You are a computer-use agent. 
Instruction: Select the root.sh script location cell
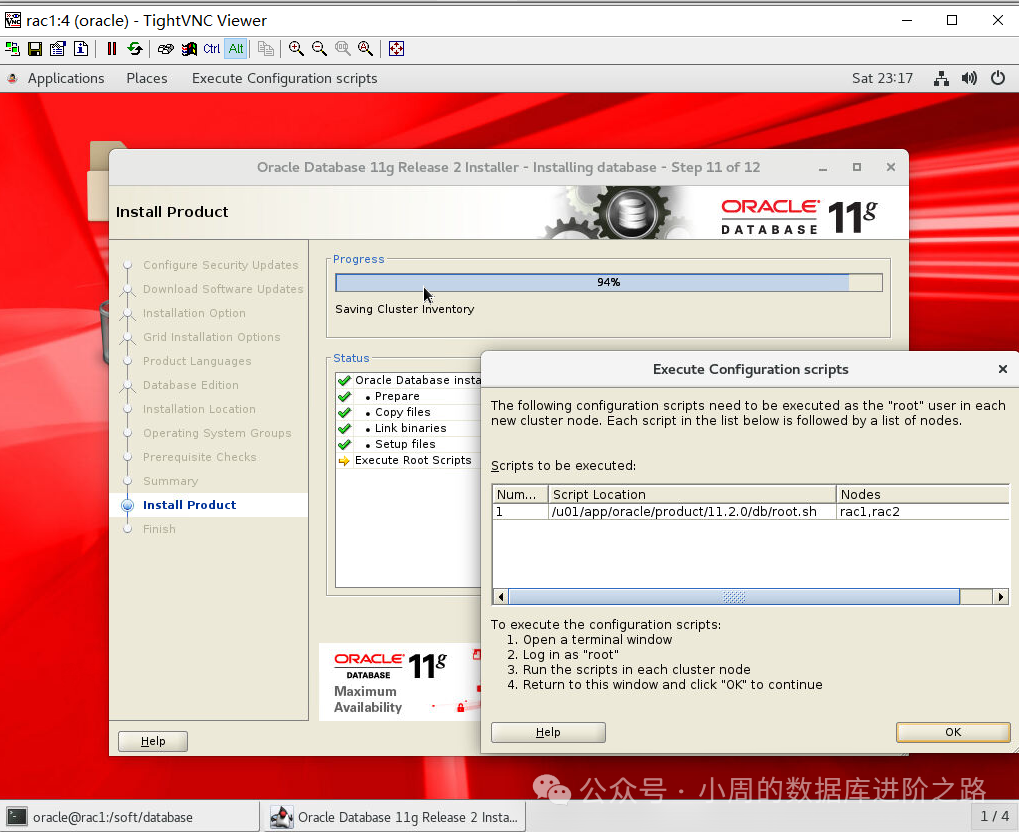click(691, 512)
